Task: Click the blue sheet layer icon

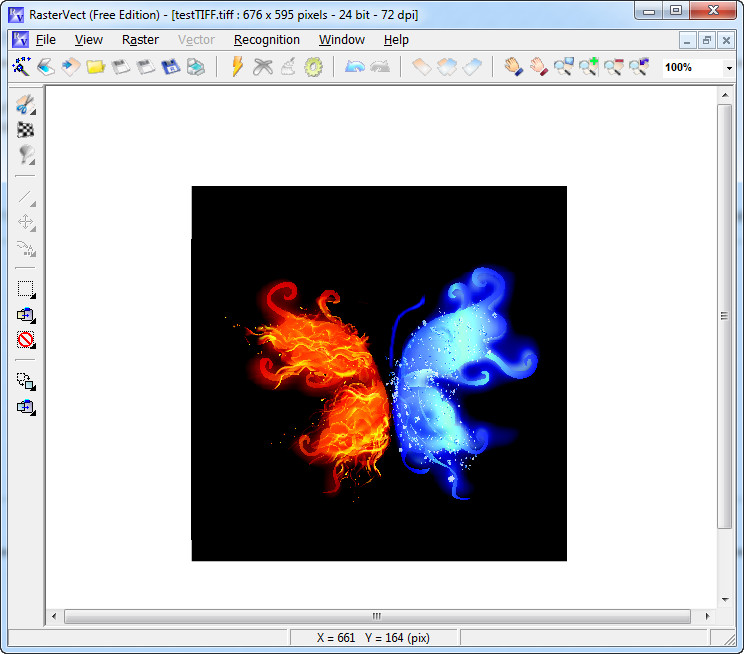Action: coord(472,67)
